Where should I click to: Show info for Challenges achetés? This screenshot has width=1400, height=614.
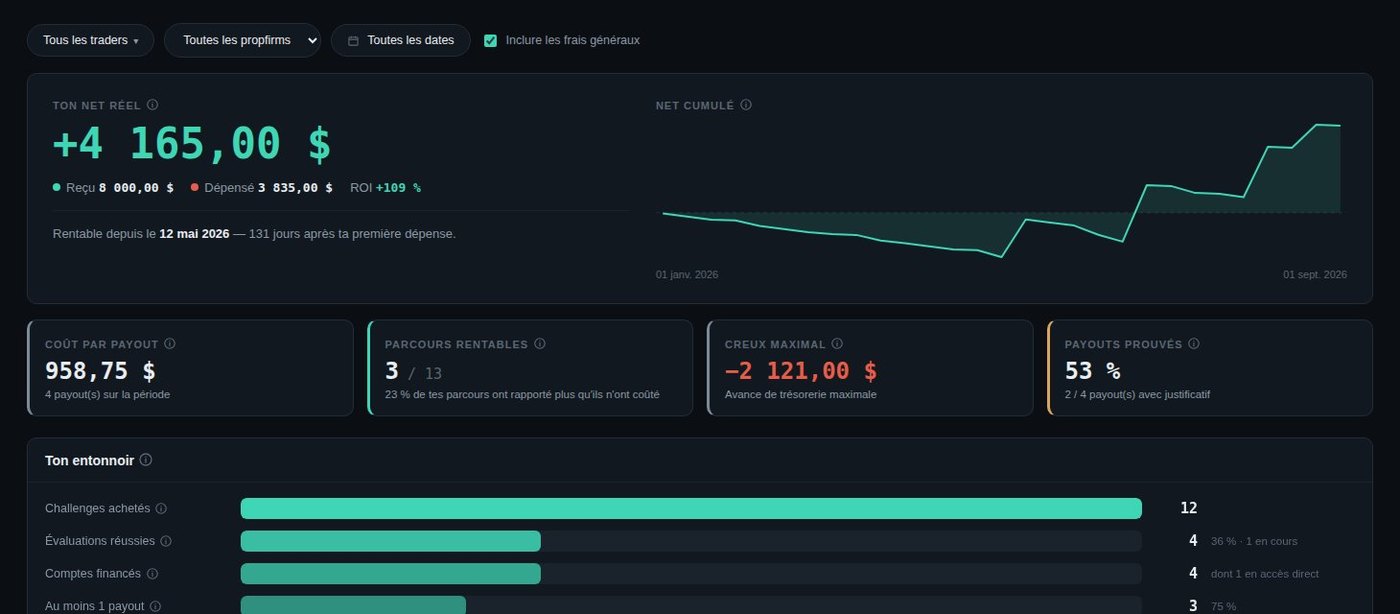click(161, 508)
